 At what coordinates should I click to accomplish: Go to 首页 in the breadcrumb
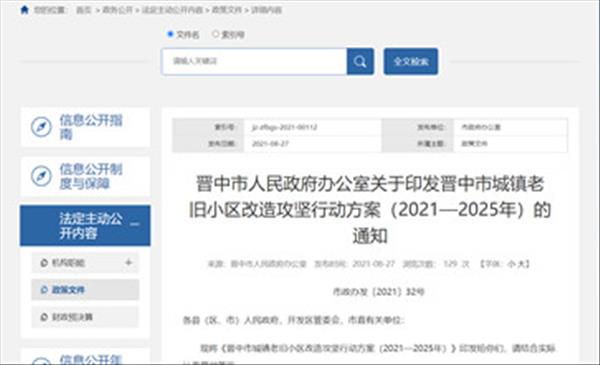point(84,10)
